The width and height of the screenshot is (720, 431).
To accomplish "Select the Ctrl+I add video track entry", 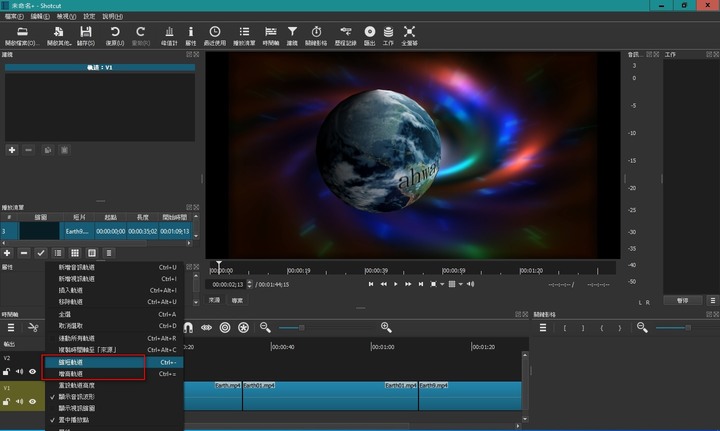I will (114, 279).
